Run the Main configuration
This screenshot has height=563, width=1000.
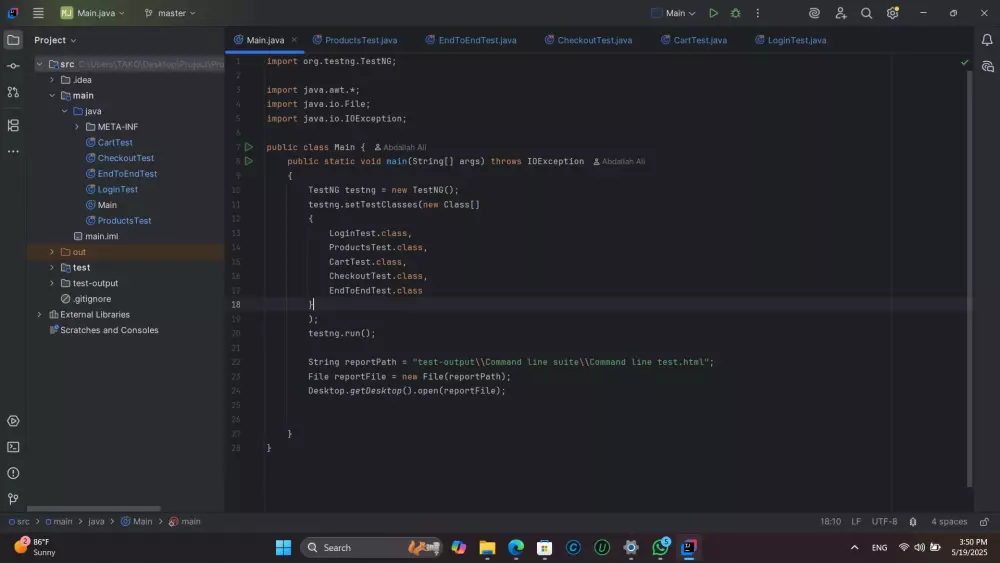click(713, 13)
